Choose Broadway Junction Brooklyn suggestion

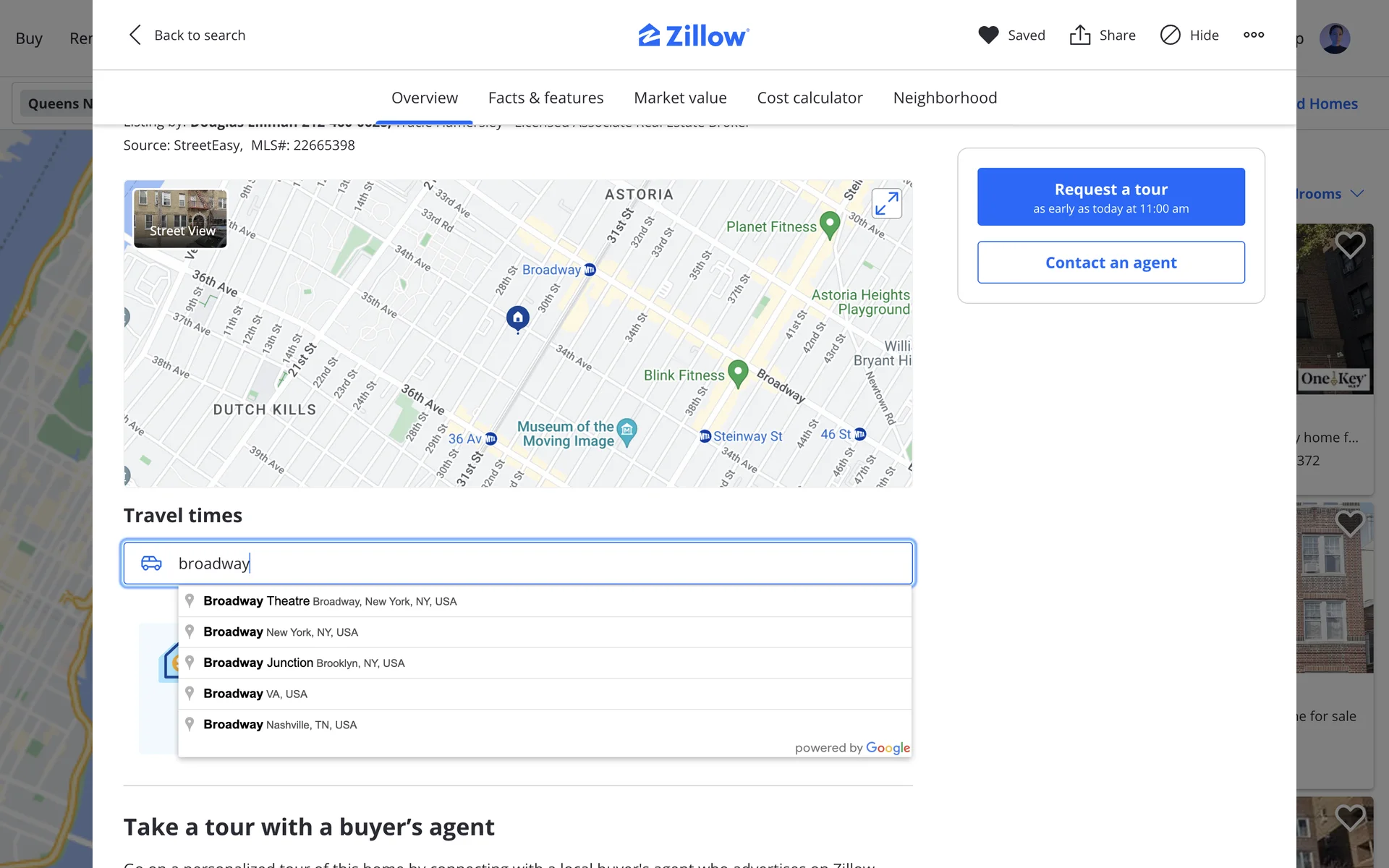coord(304,663)
